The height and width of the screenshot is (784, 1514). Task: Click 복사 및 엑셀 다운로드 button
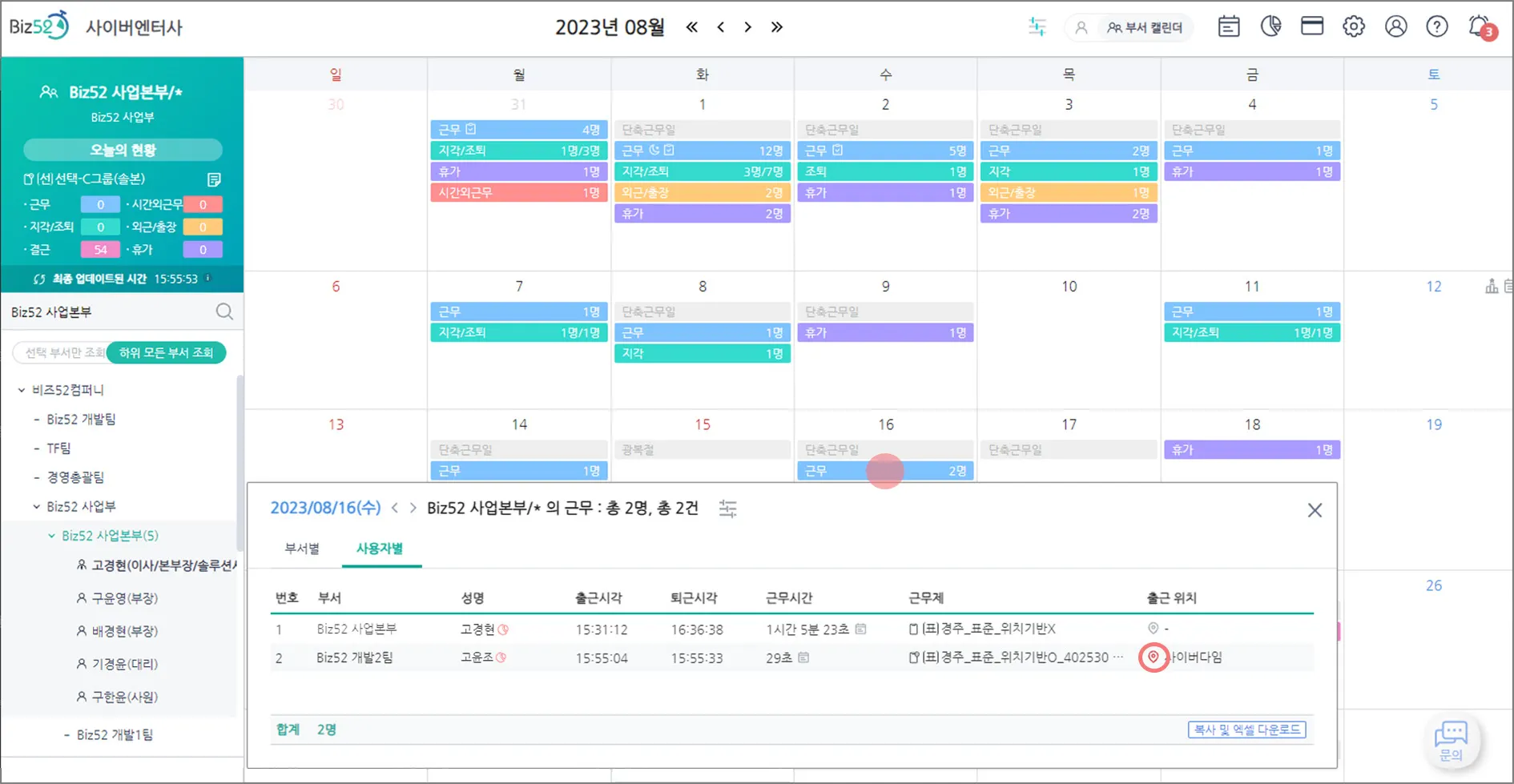pos(1246,730)
